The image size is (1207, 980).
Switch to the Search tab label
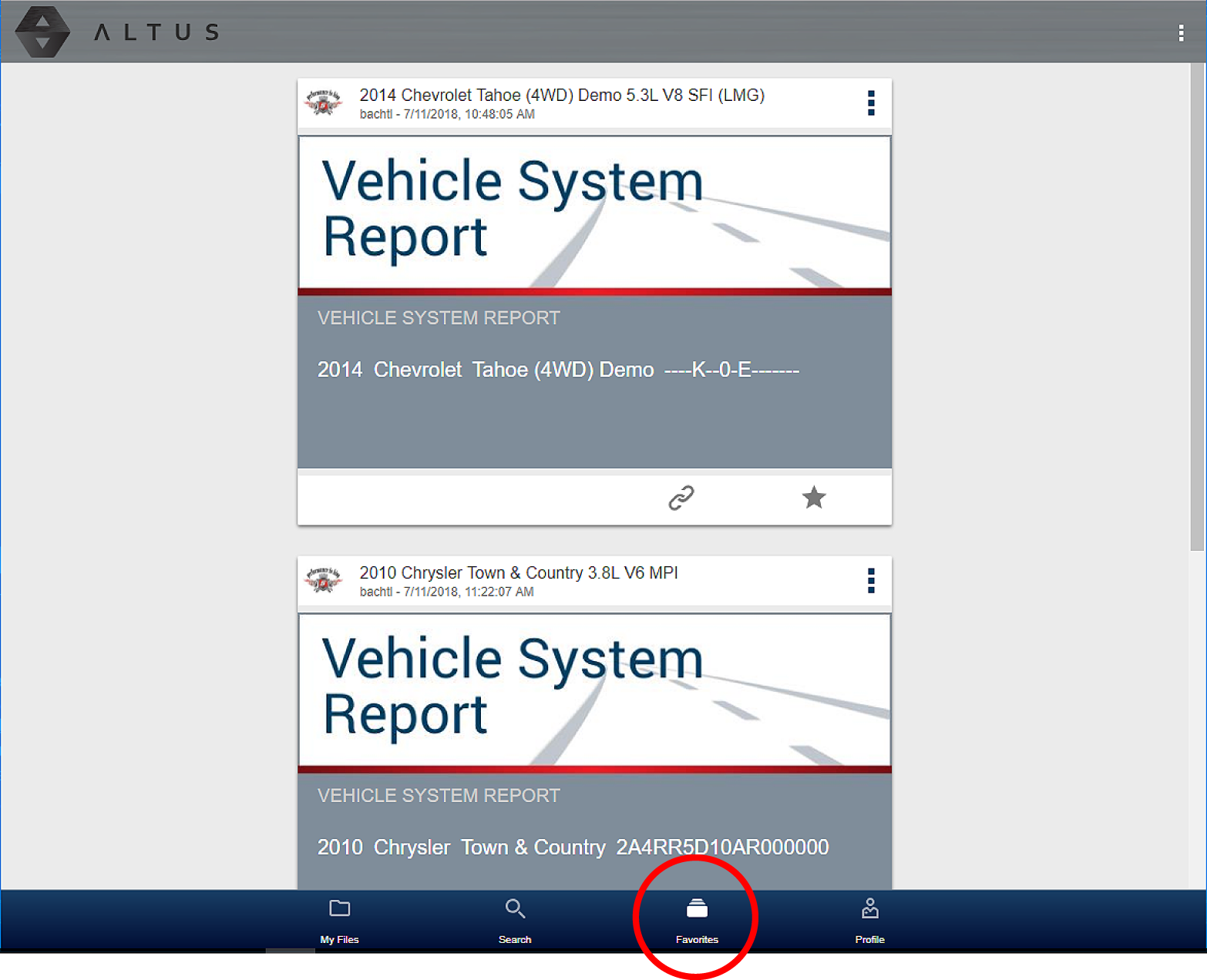tap(515, 939)
